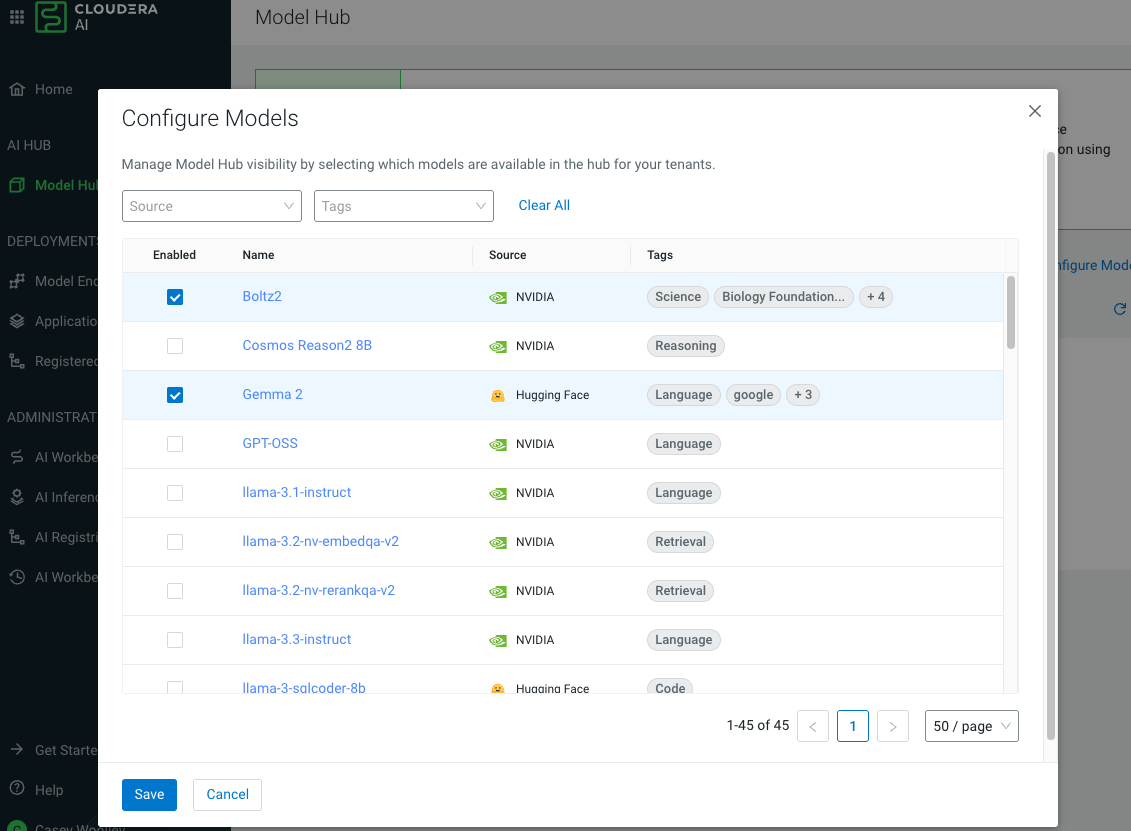This screenshot has height=831, width=1131.
Task: Enable the llama-3.2-nv-embedqa-v2 checkbox
Action: [x=175, y=542]
